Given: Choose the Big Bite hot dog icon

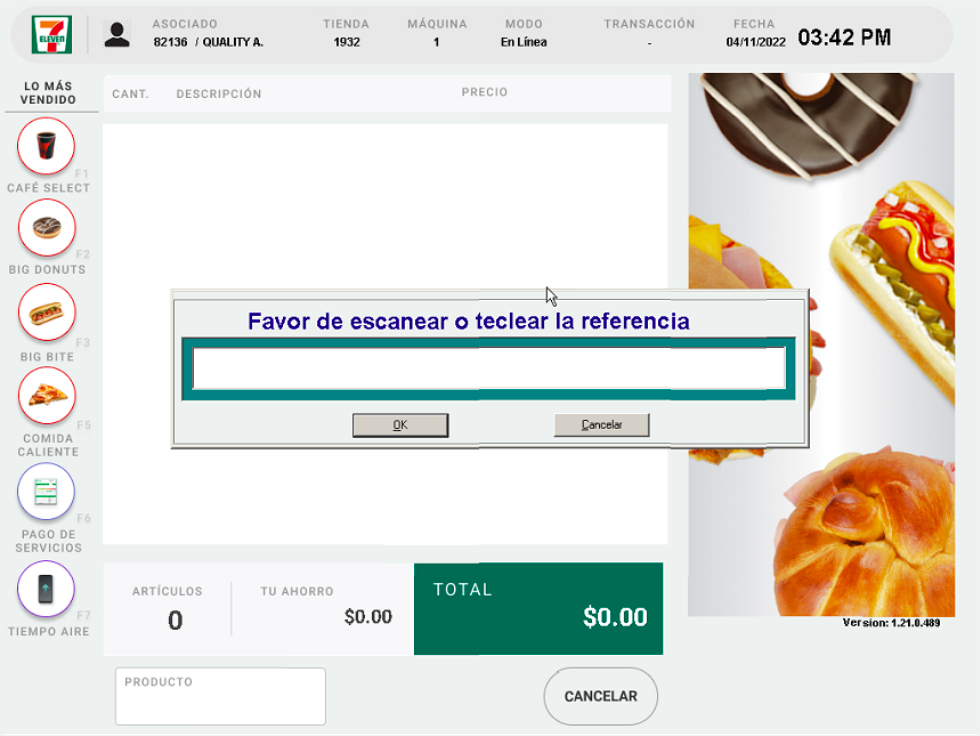Looking at the screenshot, I should 47,312.
